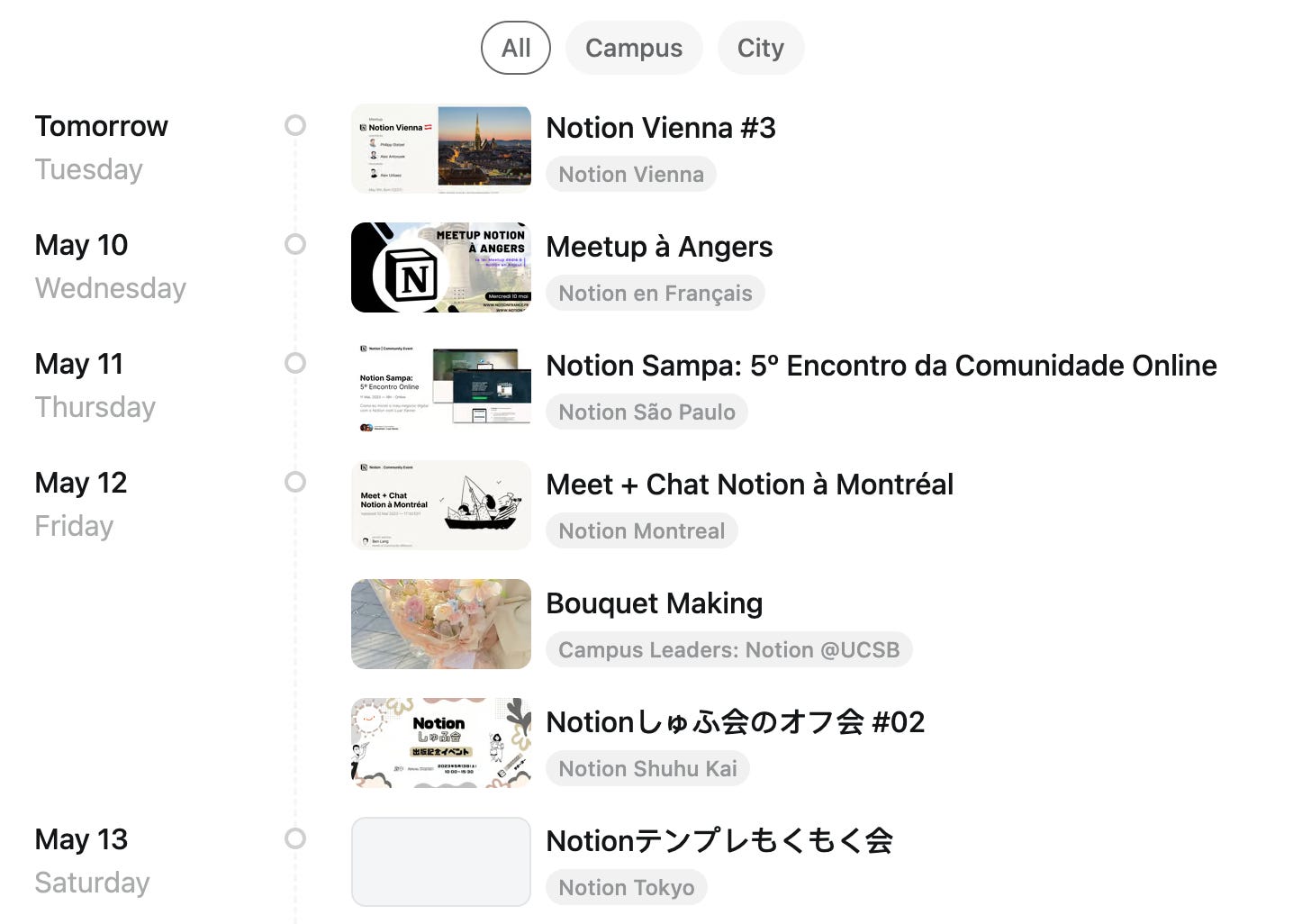The width and height of the screenshot is (1302, 924).
Task: Open the Meet + Chat Notion à Montréal event
Action: pyautogui.click(x=750, y=485)
